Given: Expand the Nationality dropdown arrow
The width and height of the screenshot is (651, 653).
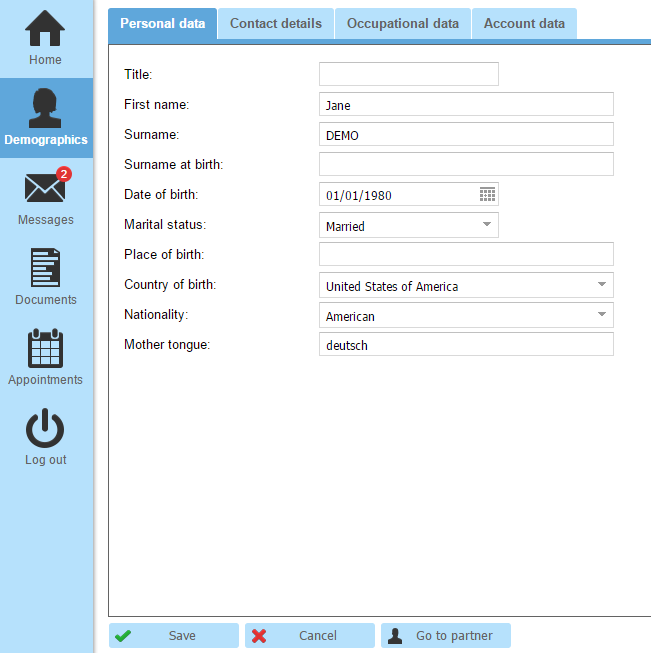Looking at the screenshot, I should point(601,314).
